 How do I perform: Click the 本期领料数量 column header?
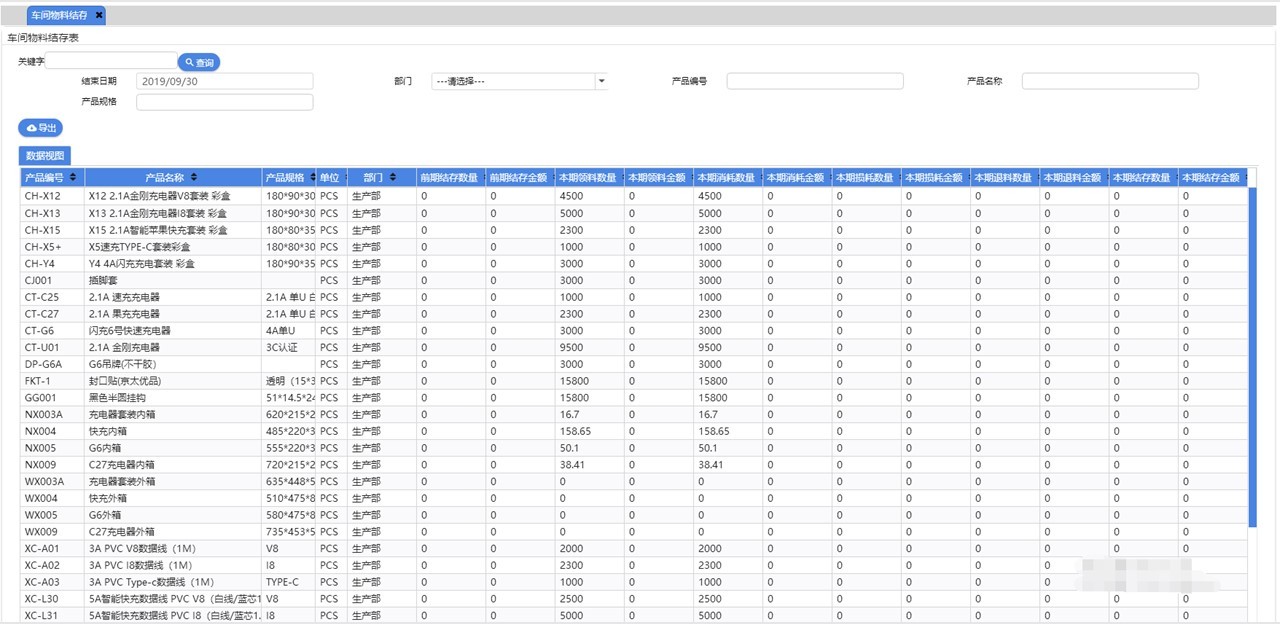(588, 178)
